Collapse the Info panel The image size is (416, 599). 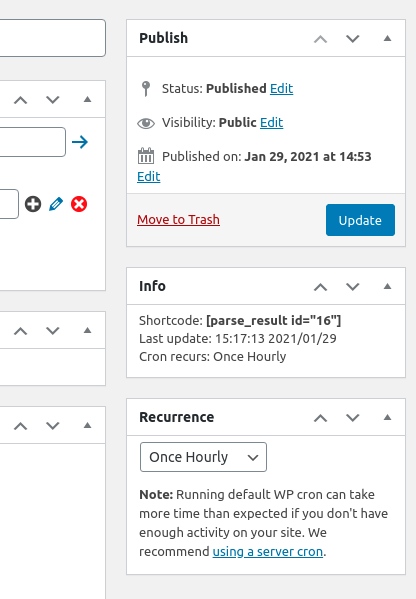point(387,286)
